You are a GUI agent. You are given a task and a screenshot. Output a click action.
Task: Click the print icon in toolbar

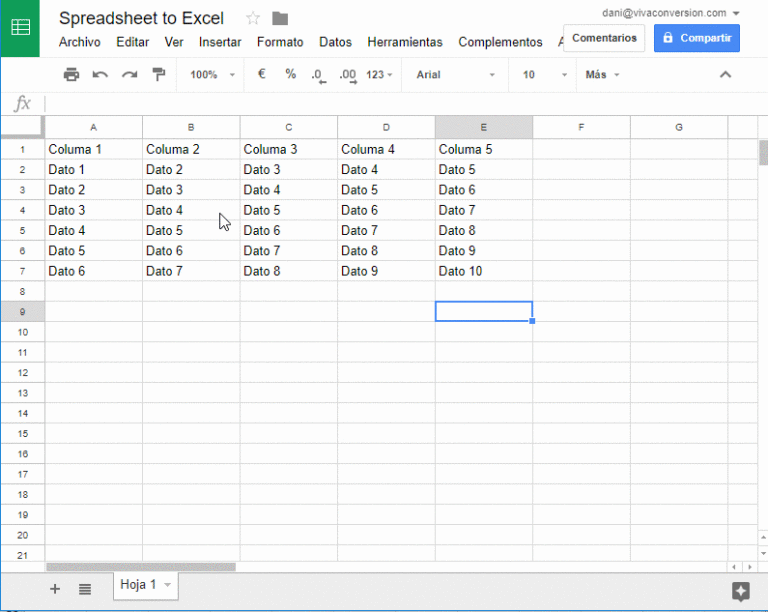[71, 75]
